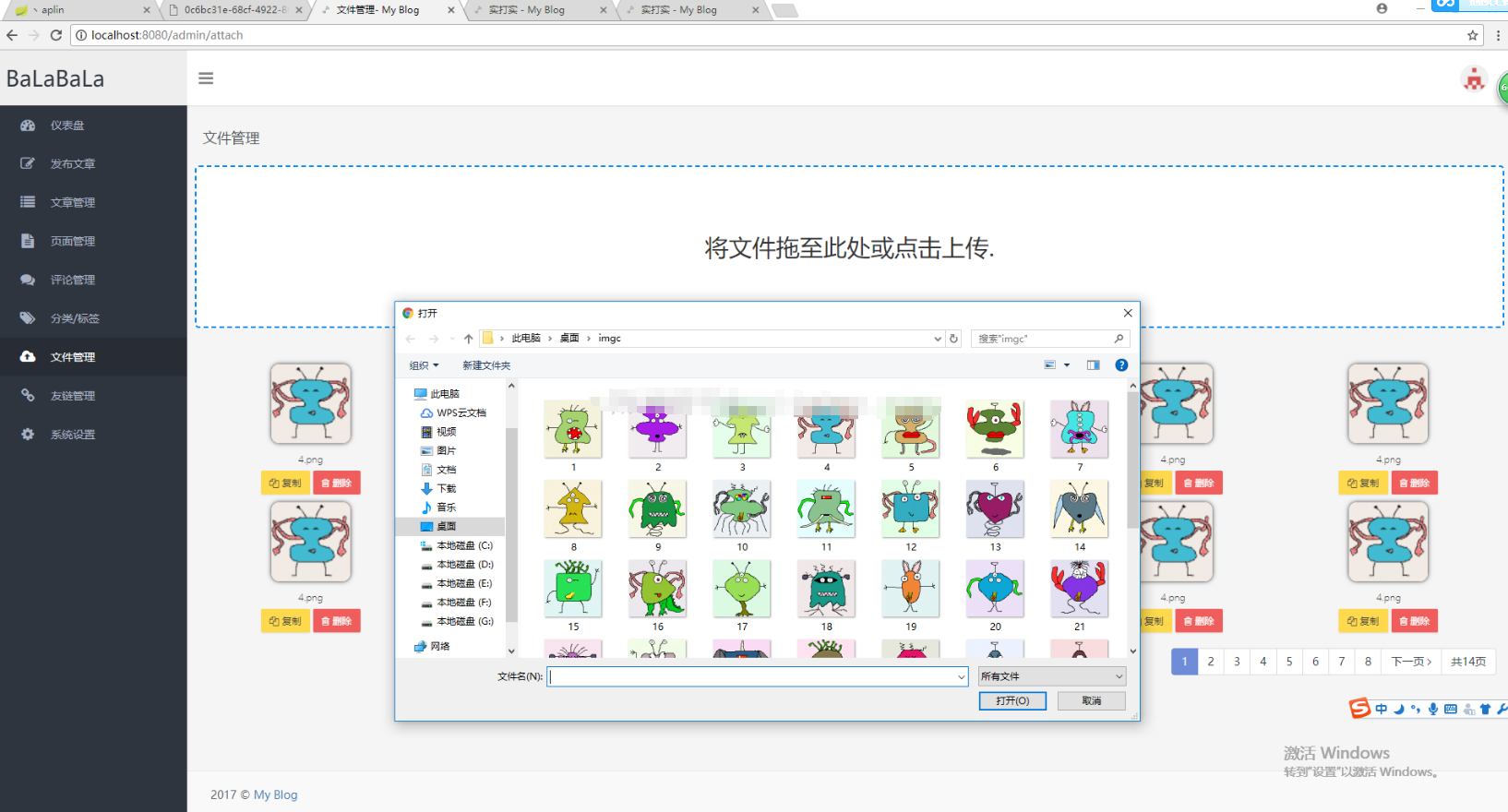Open 页面管理 in sidebar
The width and height of the screenshot is (1508, 812).
coord(73,242)
